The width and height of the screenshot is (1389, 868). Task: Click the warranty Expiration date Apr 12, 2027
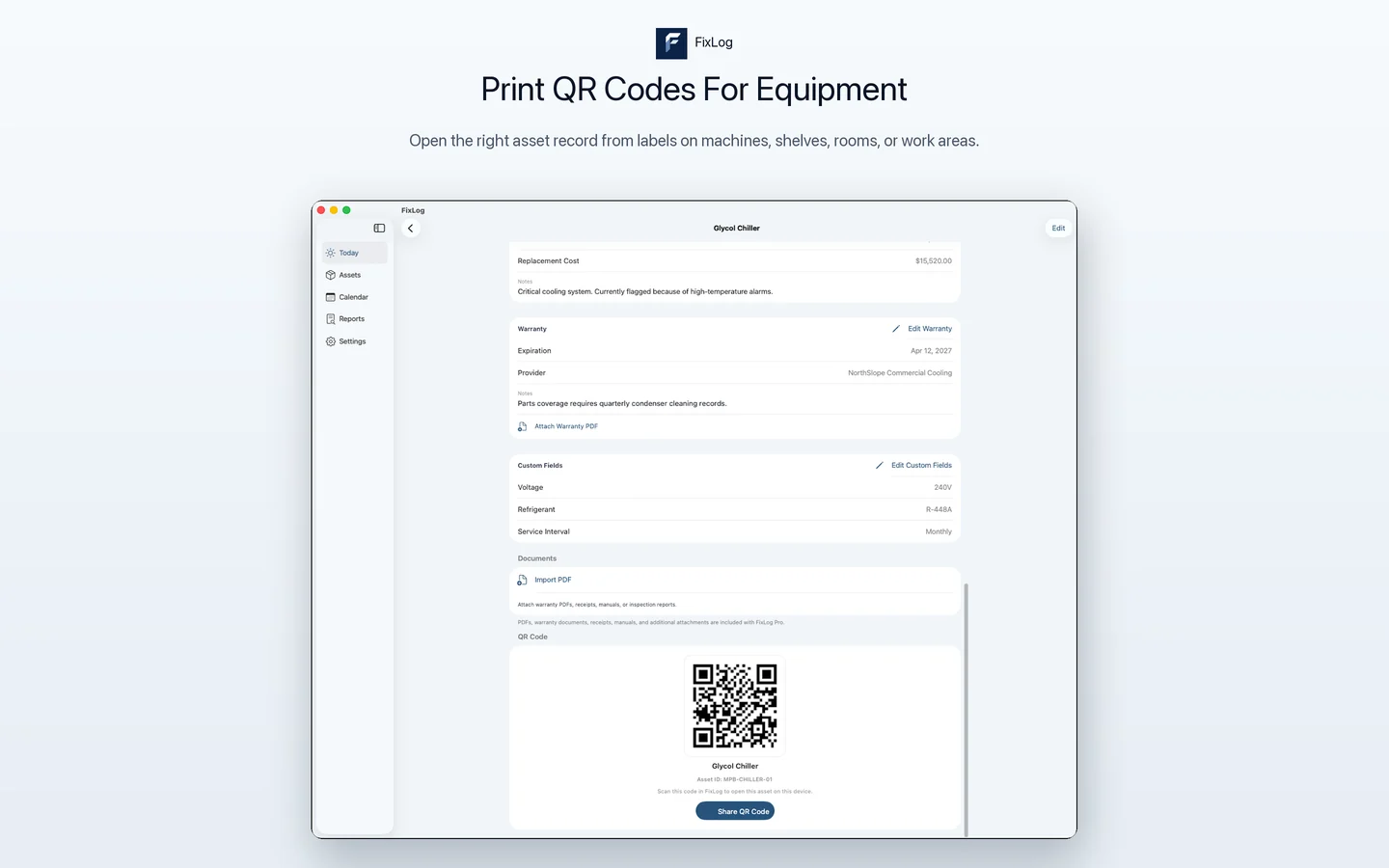pos(931,351)
